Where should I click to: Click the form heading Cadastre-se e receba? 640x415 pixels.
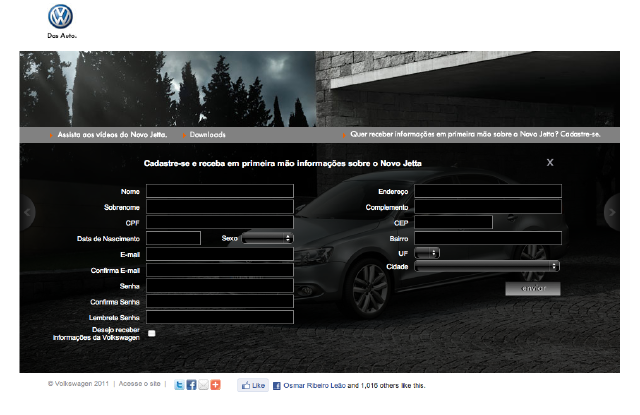pyautogui.click(x=282, y=164)
